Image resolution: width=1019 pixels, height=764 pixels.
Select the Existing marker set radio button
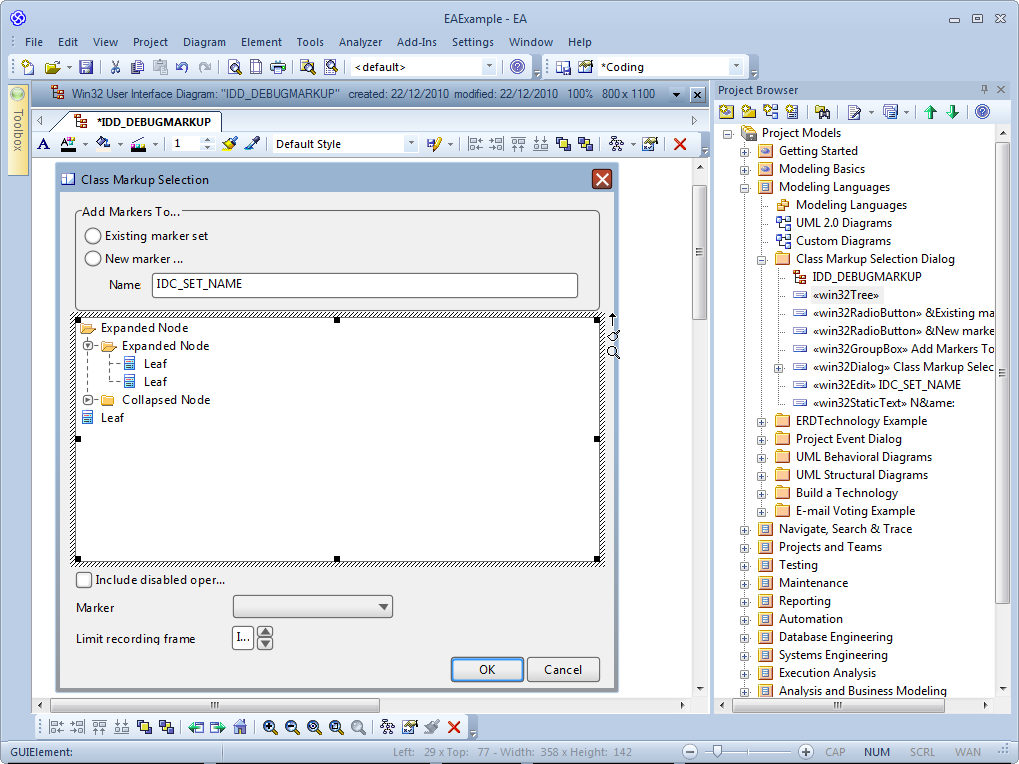click(92, 236)
